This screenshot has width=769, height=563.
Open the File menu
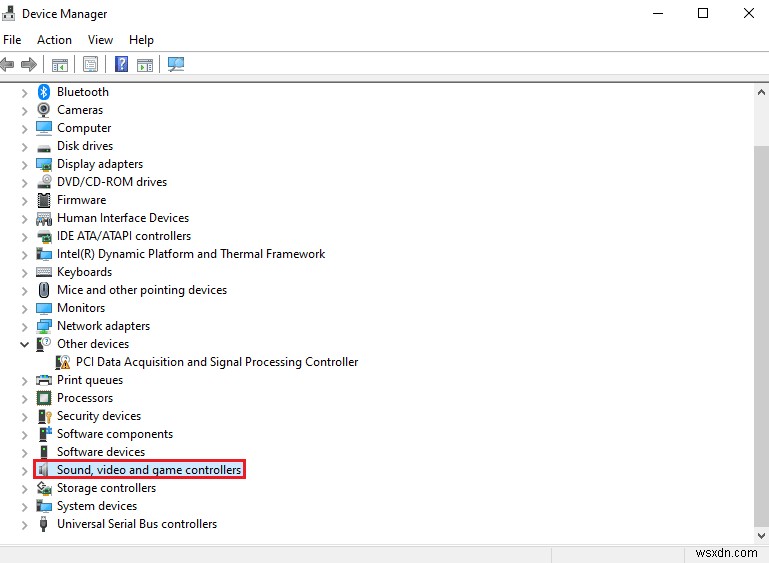click(12, 40)
